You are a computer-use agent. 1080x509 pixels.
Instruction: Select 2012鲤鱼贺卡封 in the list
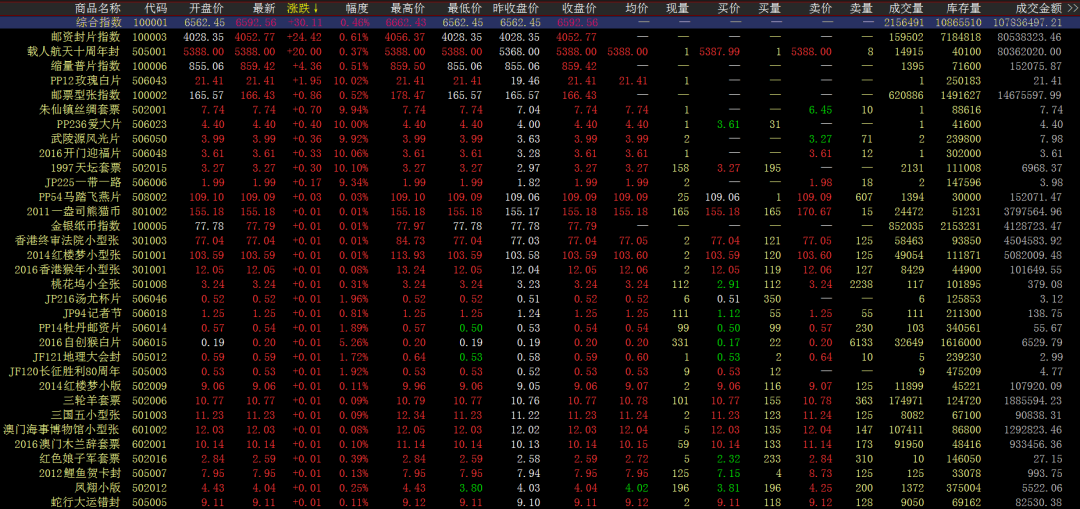point(79,473)
